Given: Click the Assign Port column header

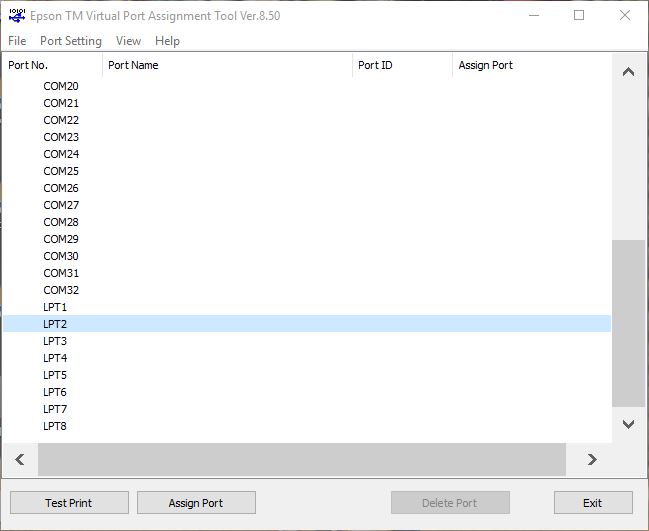Looking at the screenshot, I should [530, 65].
